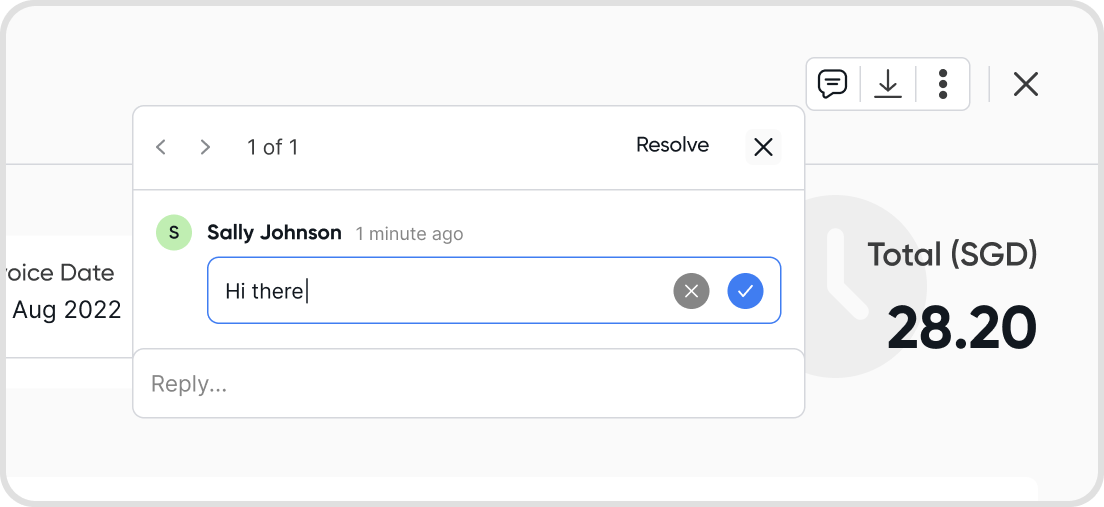The image size is (1104, 507).
Task: Click the Sally Johnson author name
Action: pos(274,233)
